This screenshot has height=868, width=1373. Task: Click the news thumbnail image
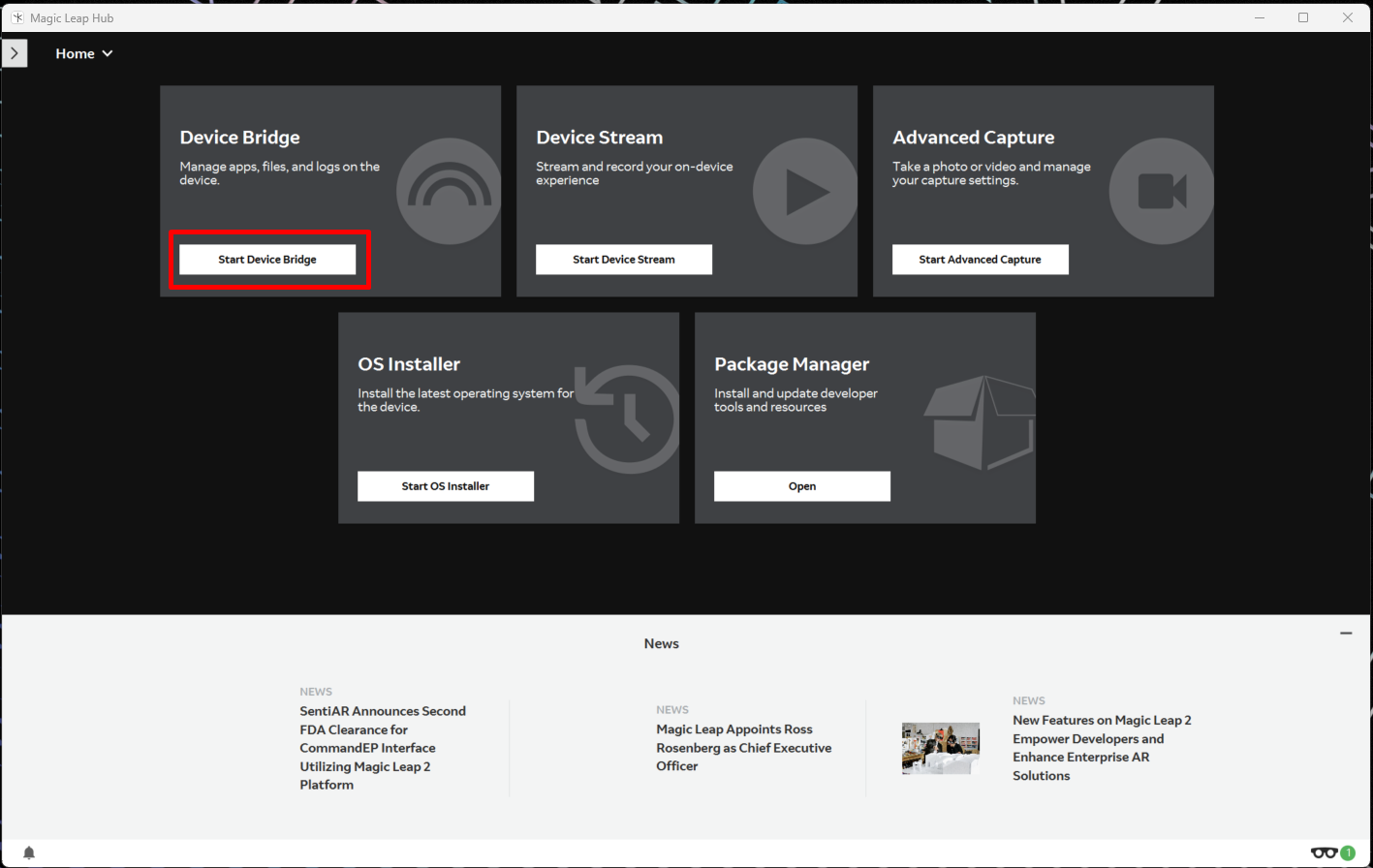941,748
